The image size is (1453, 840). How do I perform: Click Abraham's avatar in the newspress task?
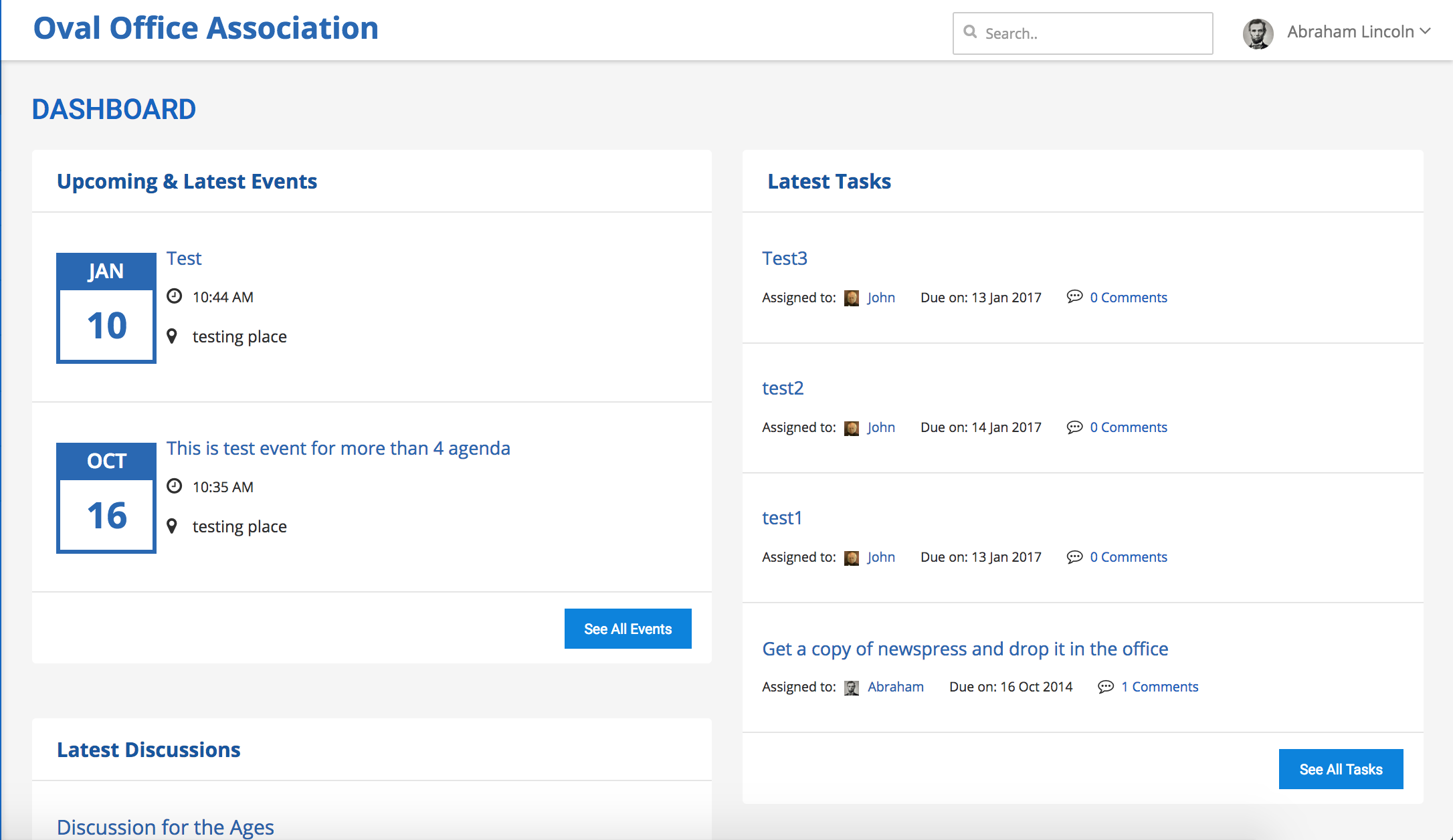point(852,687)
